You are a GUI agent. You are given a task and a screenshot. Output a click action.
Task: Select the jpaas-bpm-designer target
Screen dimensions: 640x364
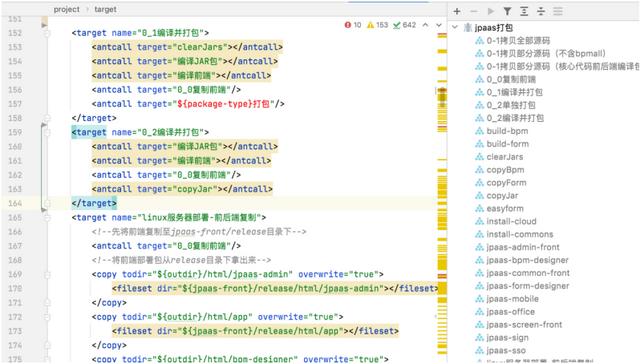tap(527, 260)
